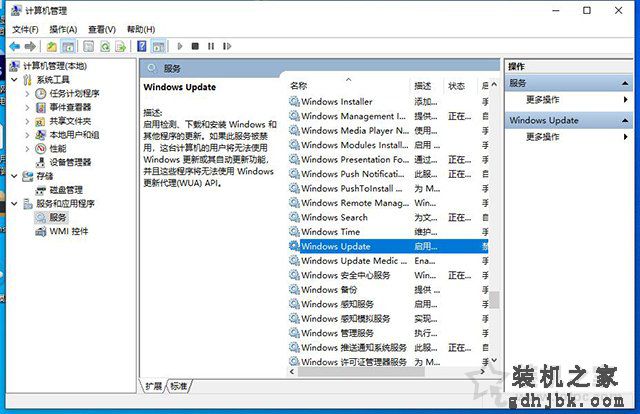Screen dimensions: 640x414
Task: Click the scroll down arrow of services list
Action: (x=494, y=361)
